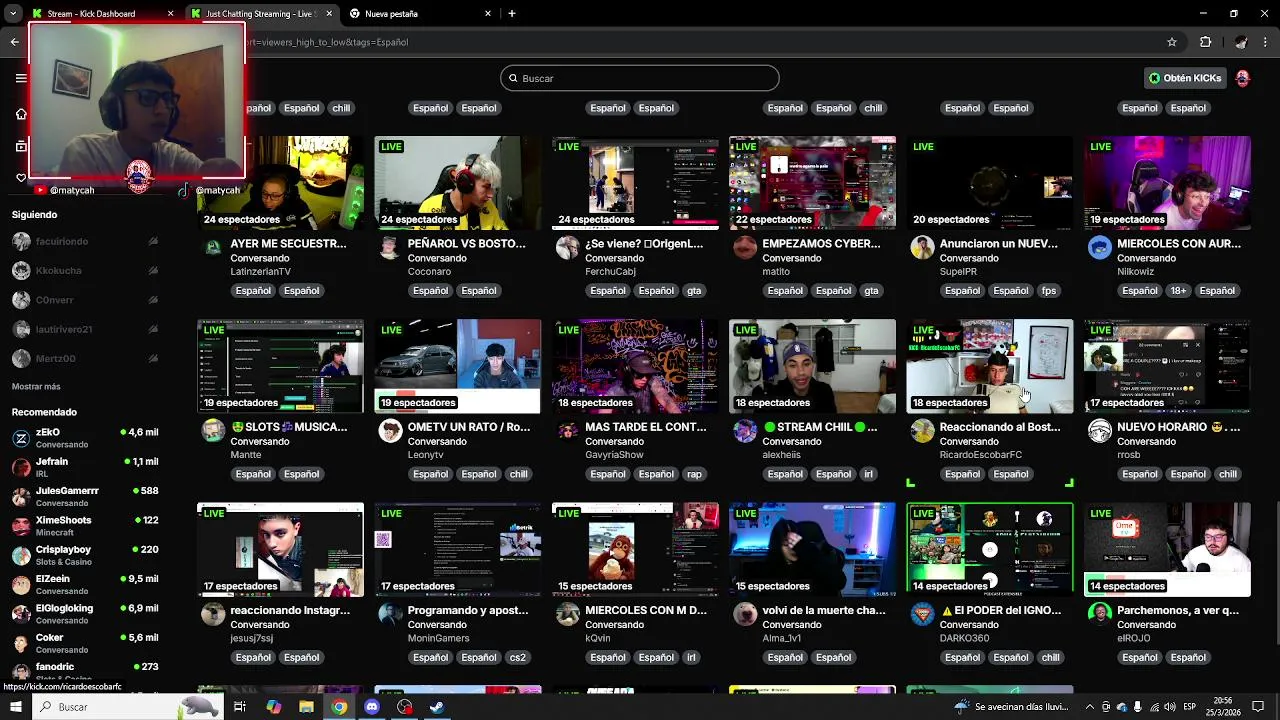Open recommended channel Jefrain
Screen dimensions: 1280x720
85,467
